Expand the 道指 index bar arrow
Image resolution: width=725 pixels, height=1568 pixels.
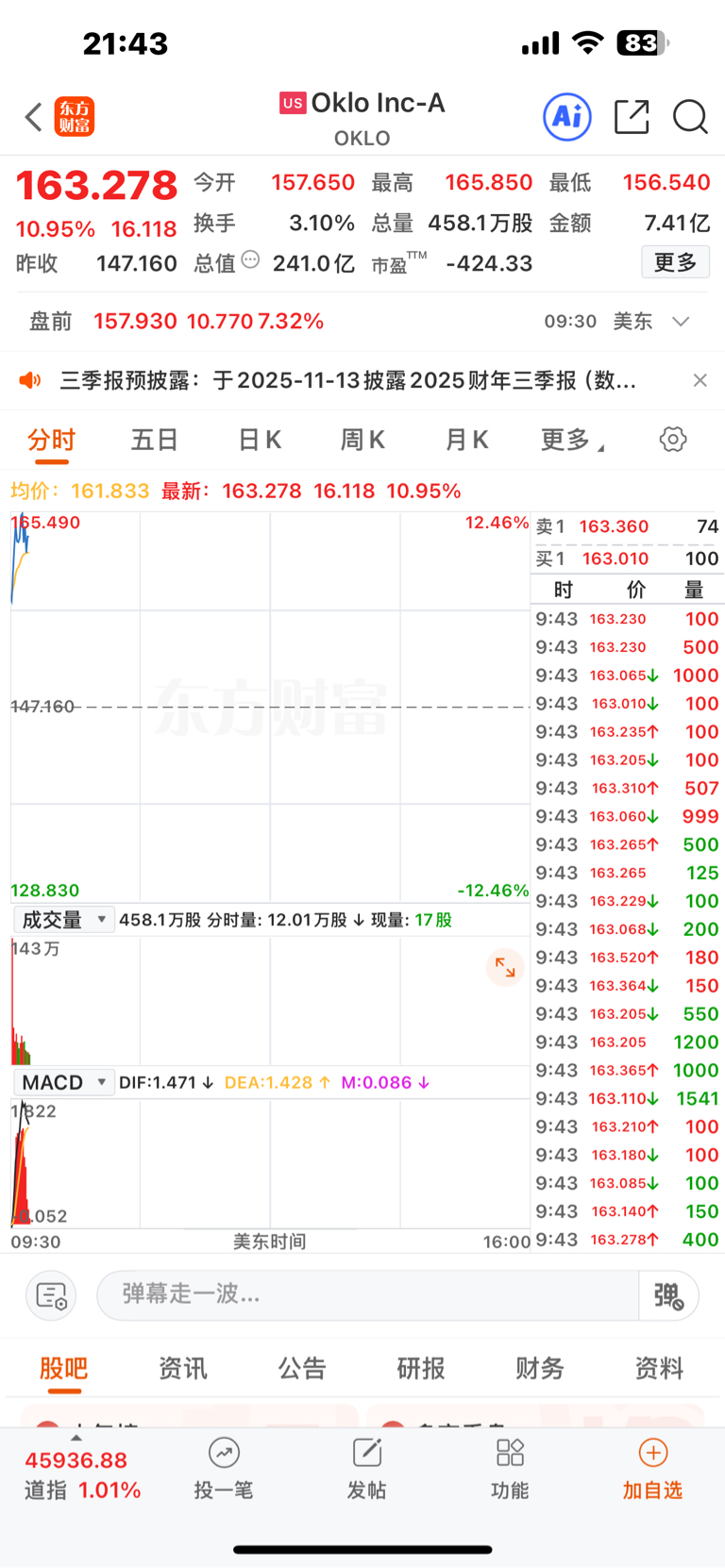pos(76,1438)
